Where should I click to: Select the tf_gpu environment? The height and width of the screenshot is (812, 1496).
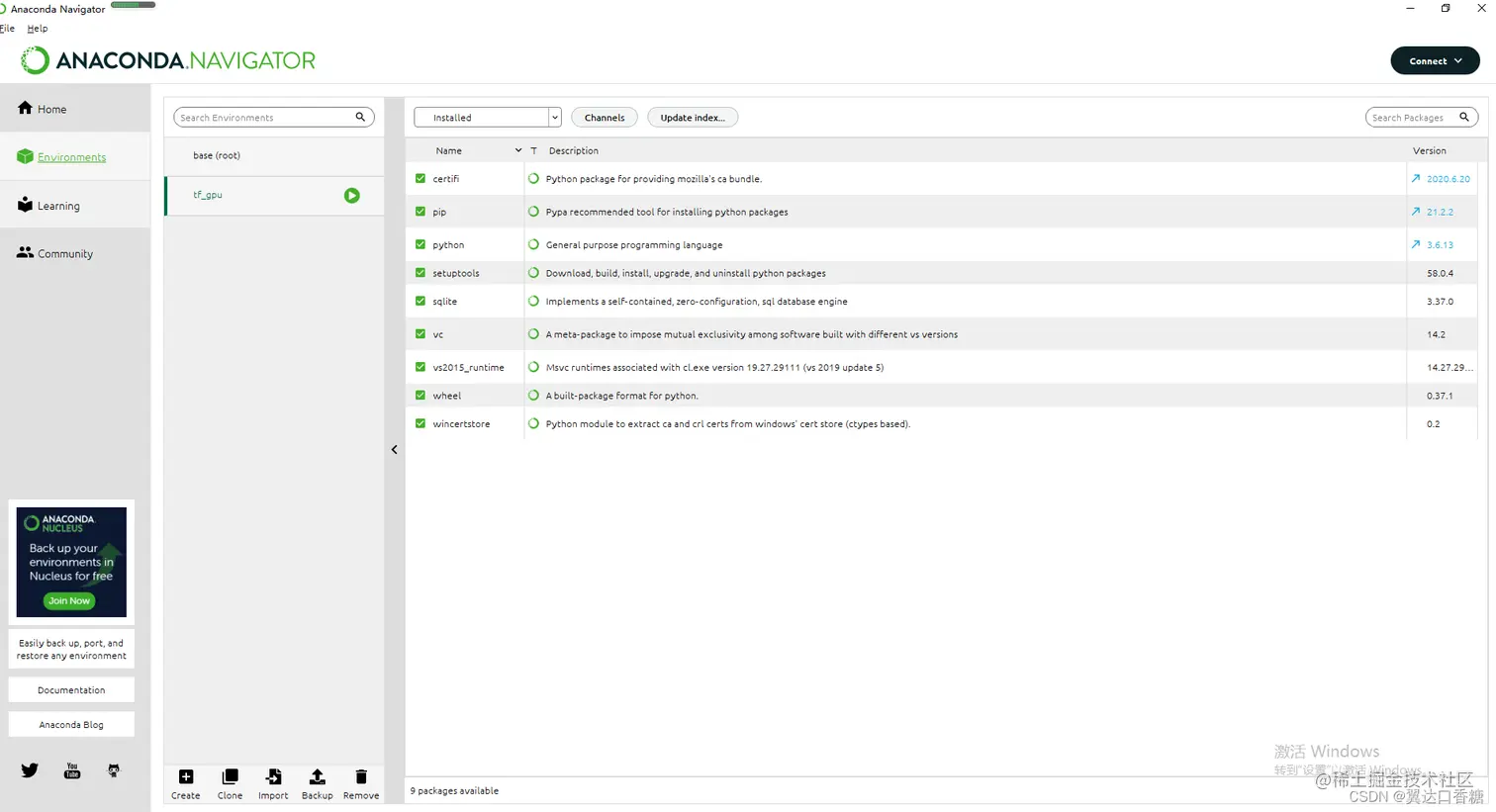pos(274,196)
